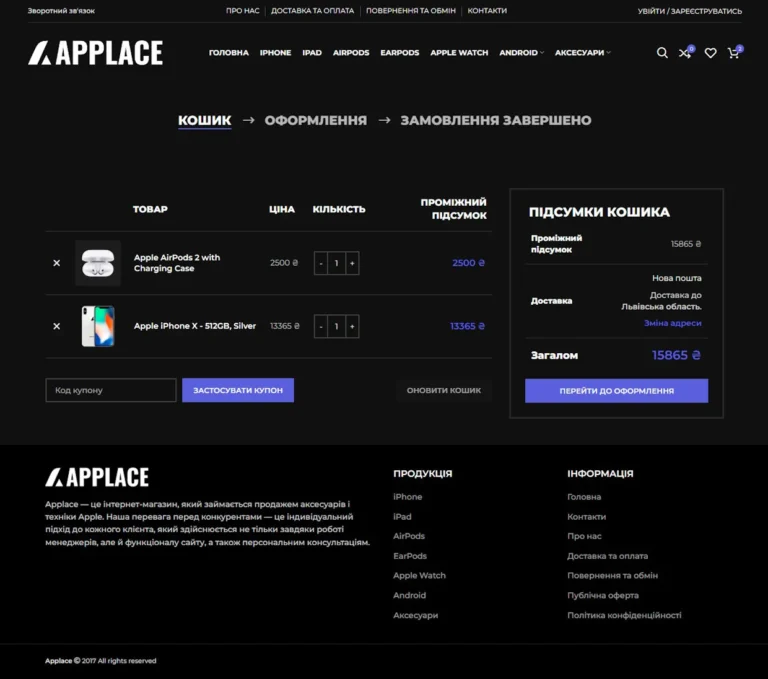
Task: Open footer Про нас link
Action: point(584,536)
